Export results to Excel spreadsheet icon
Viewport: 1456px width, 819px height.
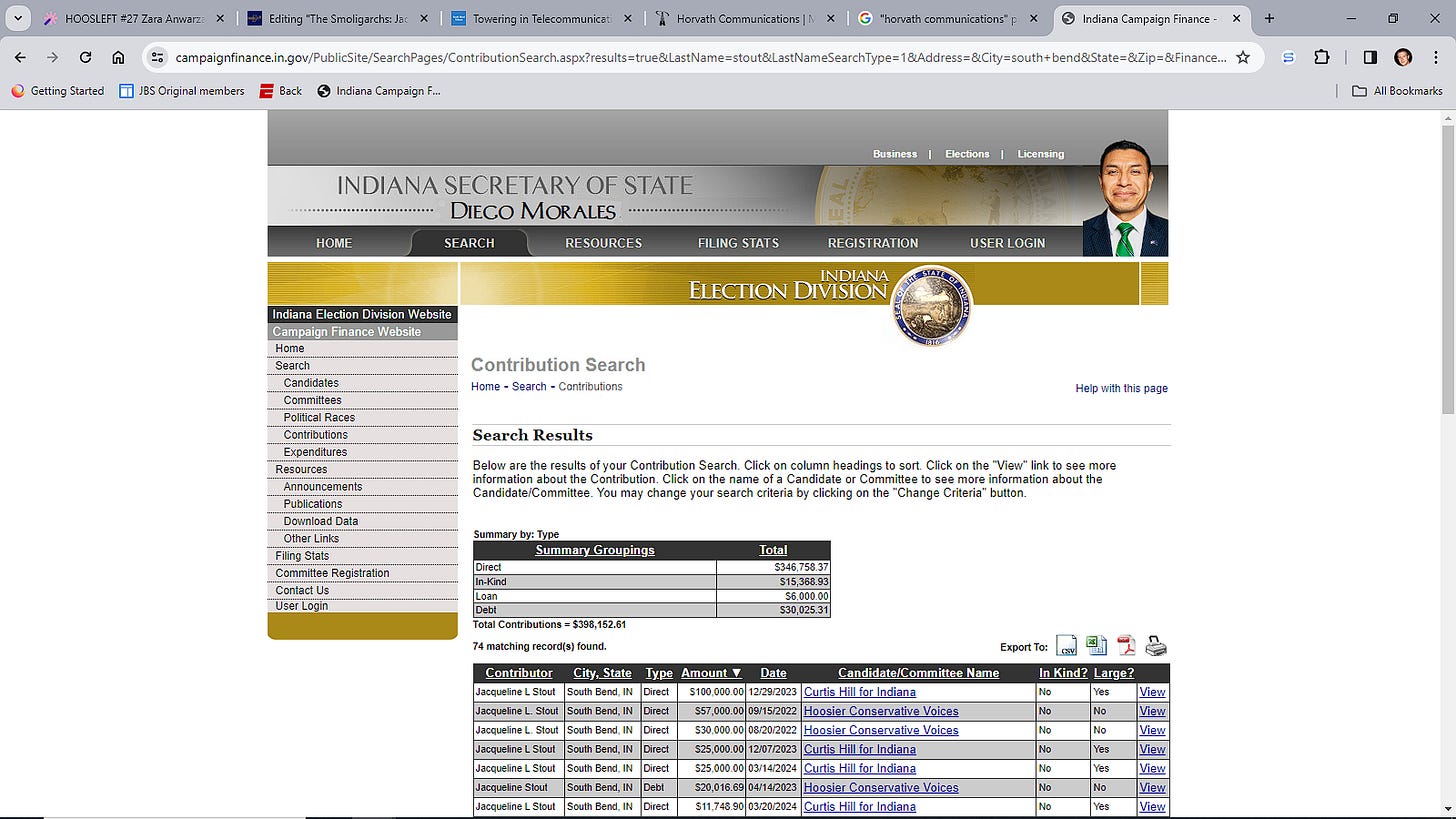click(1097, 646)
